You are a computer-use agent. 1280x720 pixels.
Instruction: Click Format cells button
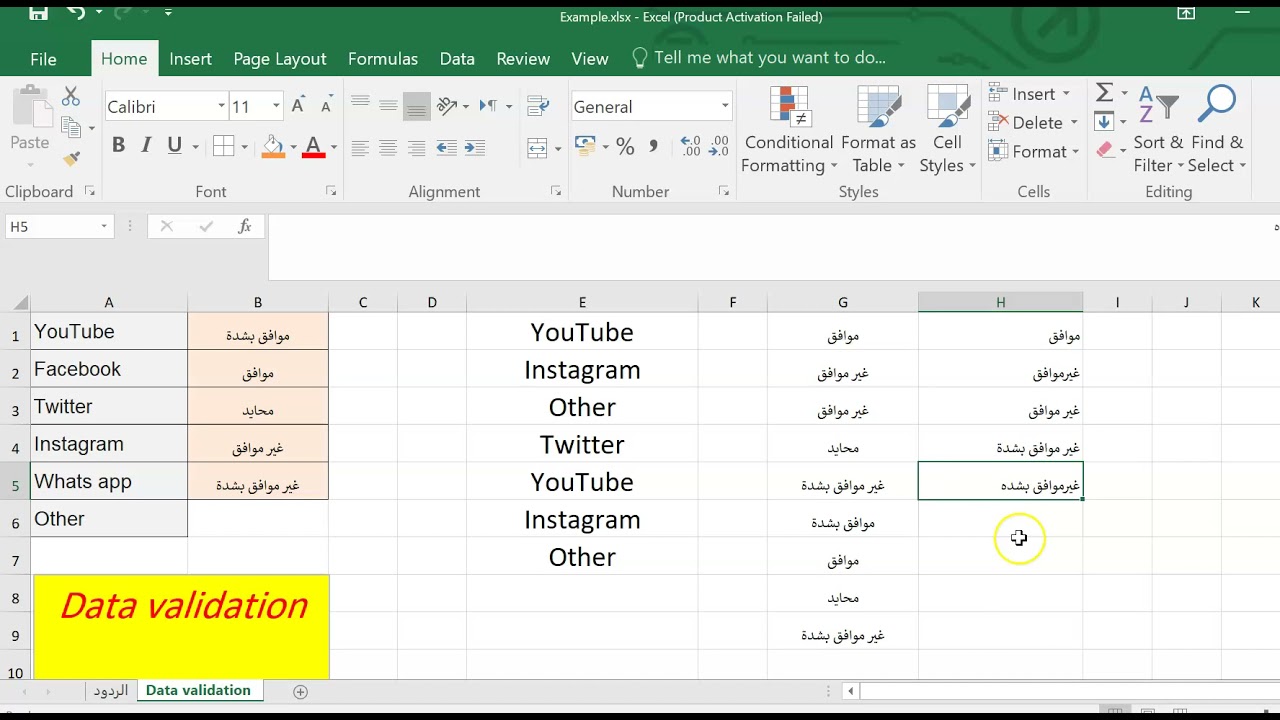tap(1034, 152)
